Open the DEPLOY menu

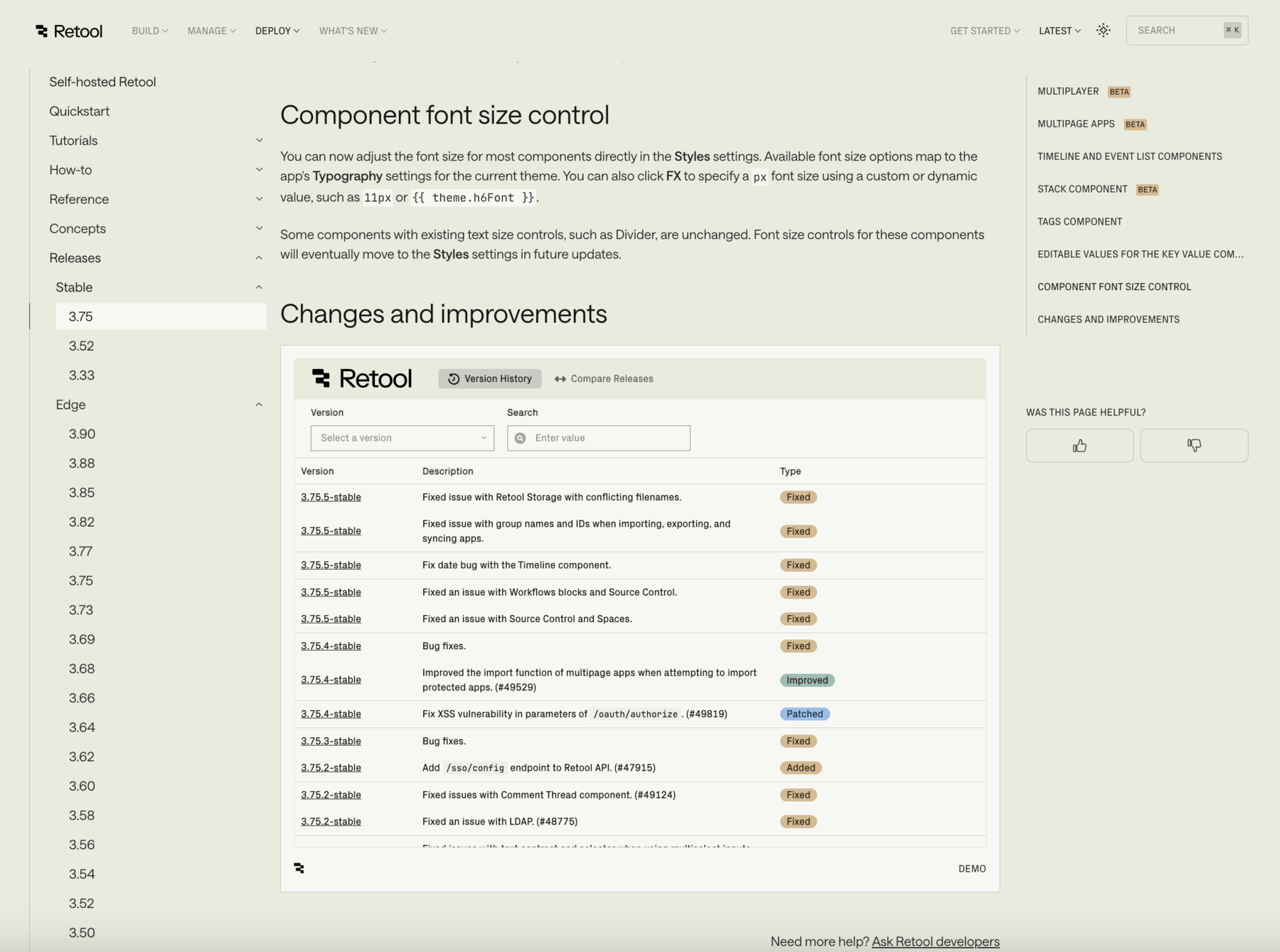[277, 31]
